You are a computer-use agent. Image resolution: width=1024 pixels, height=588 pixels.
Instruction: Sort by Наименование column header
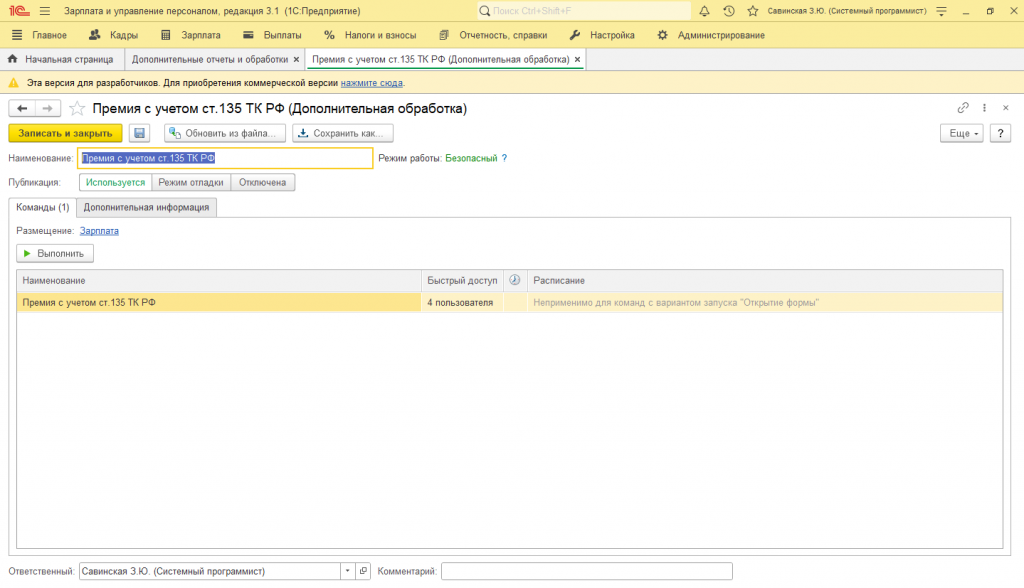tap(219, 280)
